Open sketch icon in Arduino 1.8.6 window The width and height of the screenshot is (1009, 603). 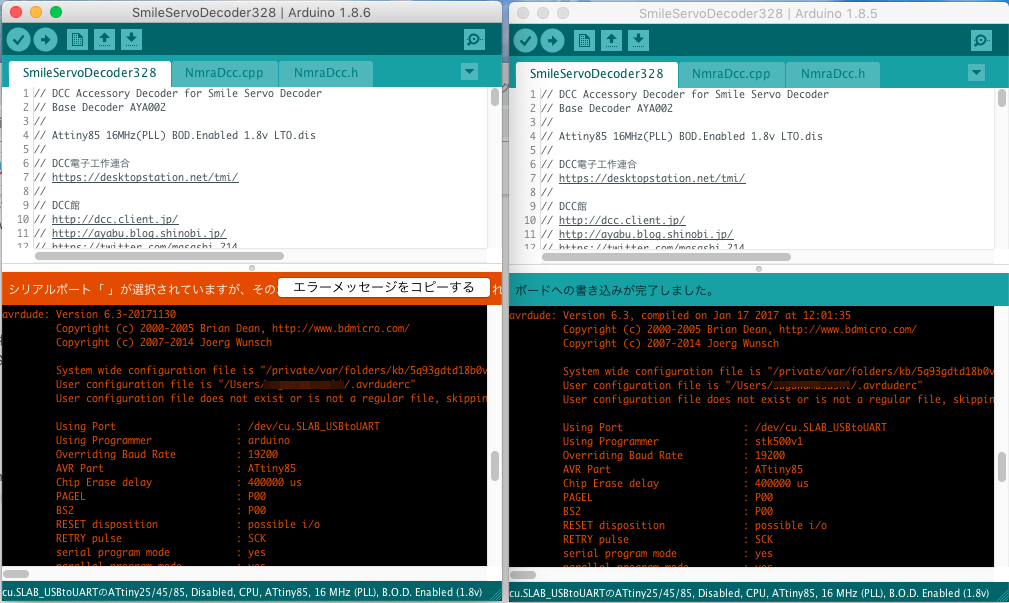[104, 40]
